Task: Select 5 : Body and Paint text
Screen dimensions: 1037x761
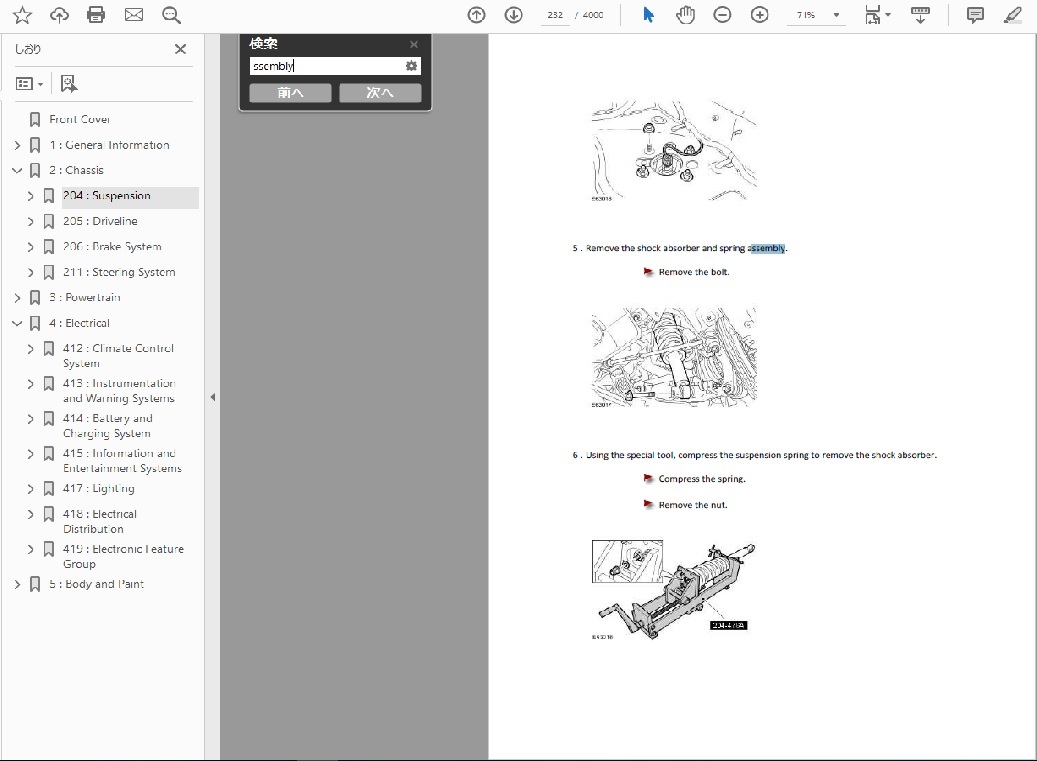Action: [96, 584]
